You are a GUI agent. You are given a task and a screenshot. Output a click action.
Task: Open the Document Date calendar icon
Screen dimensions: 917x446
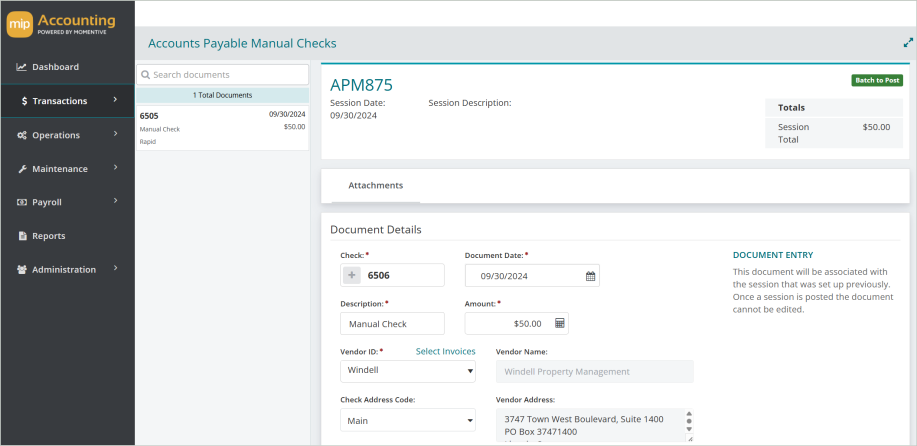tap(590, 276)
